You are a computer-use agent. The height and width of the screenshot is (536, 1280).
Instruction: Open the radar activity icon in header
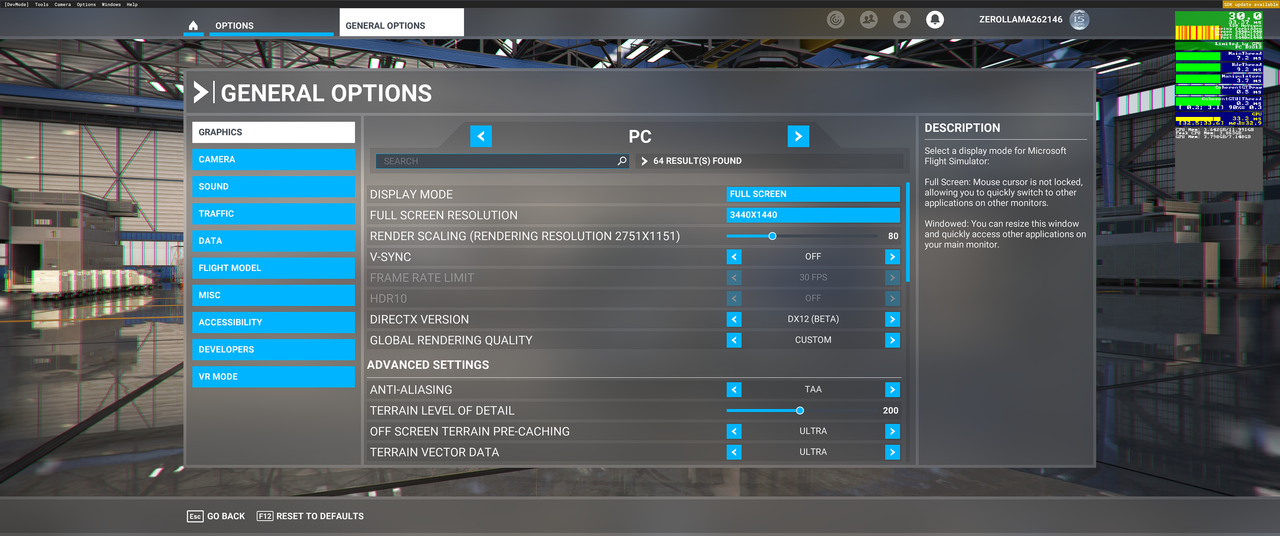(836, 19)
